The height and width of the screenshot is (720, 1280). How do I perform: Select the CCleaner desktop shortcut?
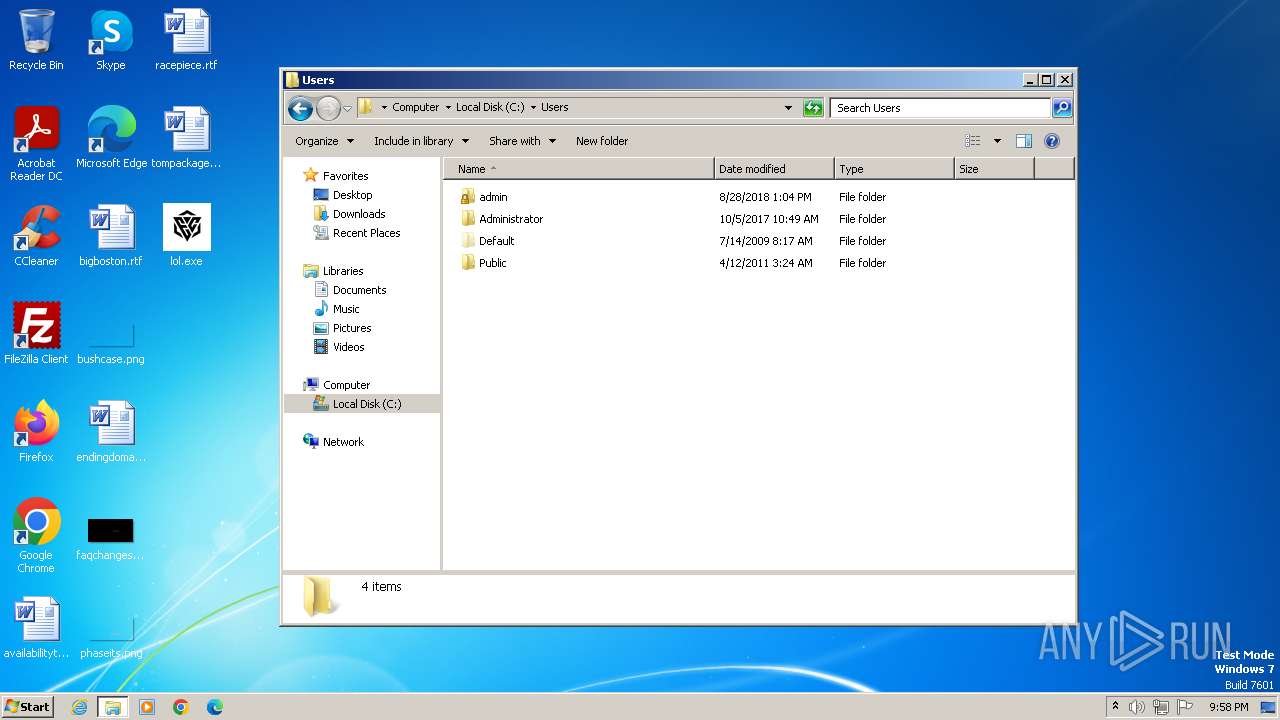pos(36,236)
